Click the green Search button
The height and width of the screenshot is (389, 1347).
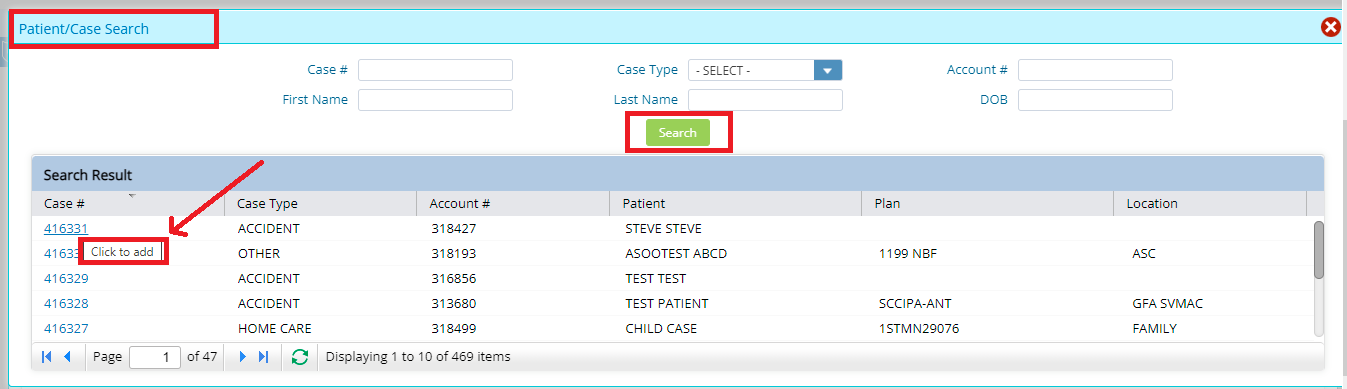point(678,133)
